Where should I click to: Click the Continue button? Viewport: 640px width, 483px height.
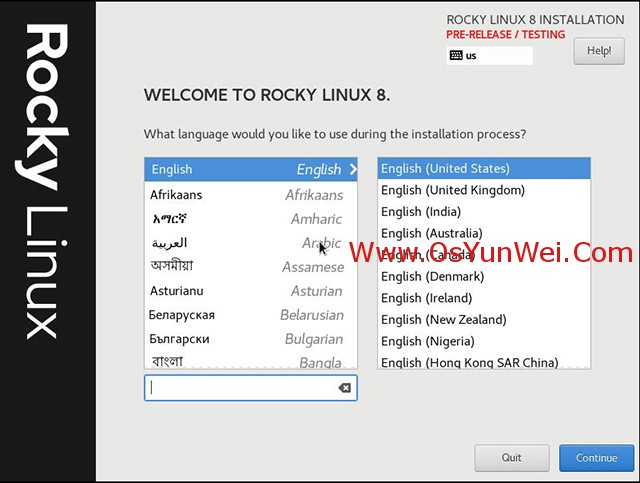coord(596,458)
